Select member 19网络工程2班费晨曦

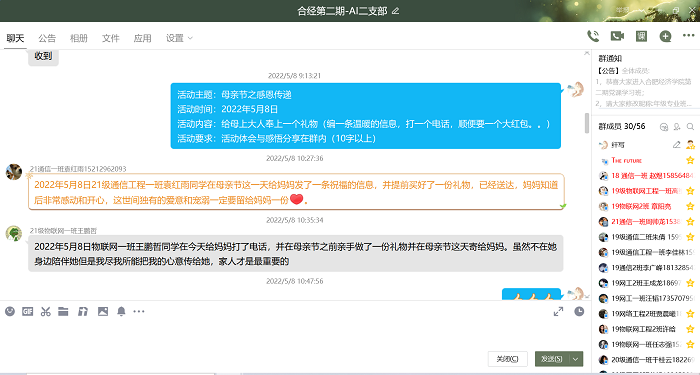[x=646, y=313]
